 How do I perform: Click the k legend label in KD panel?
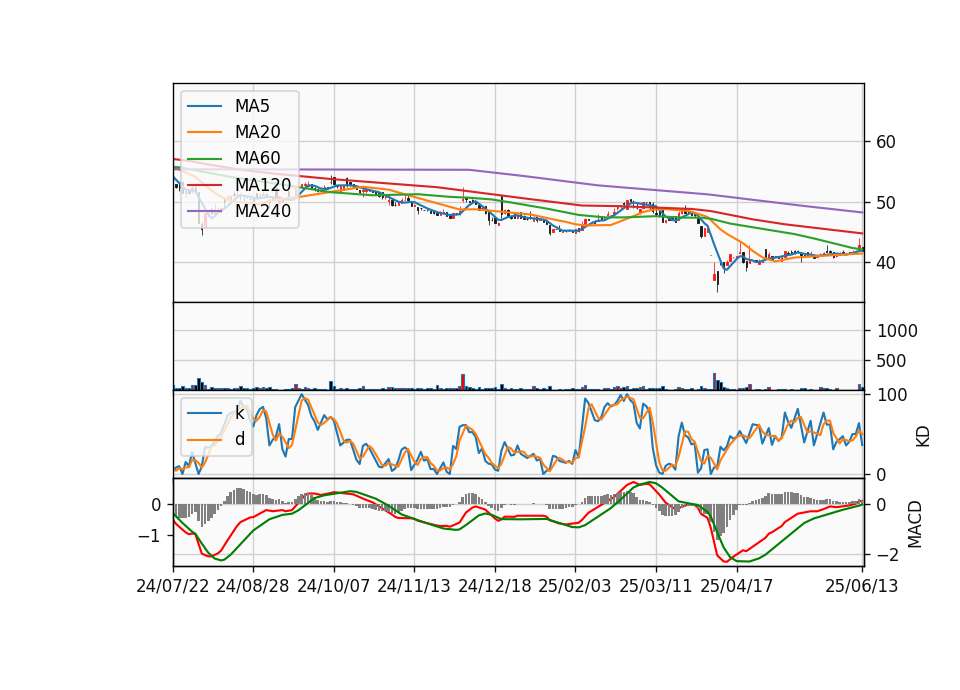point(239,413)
